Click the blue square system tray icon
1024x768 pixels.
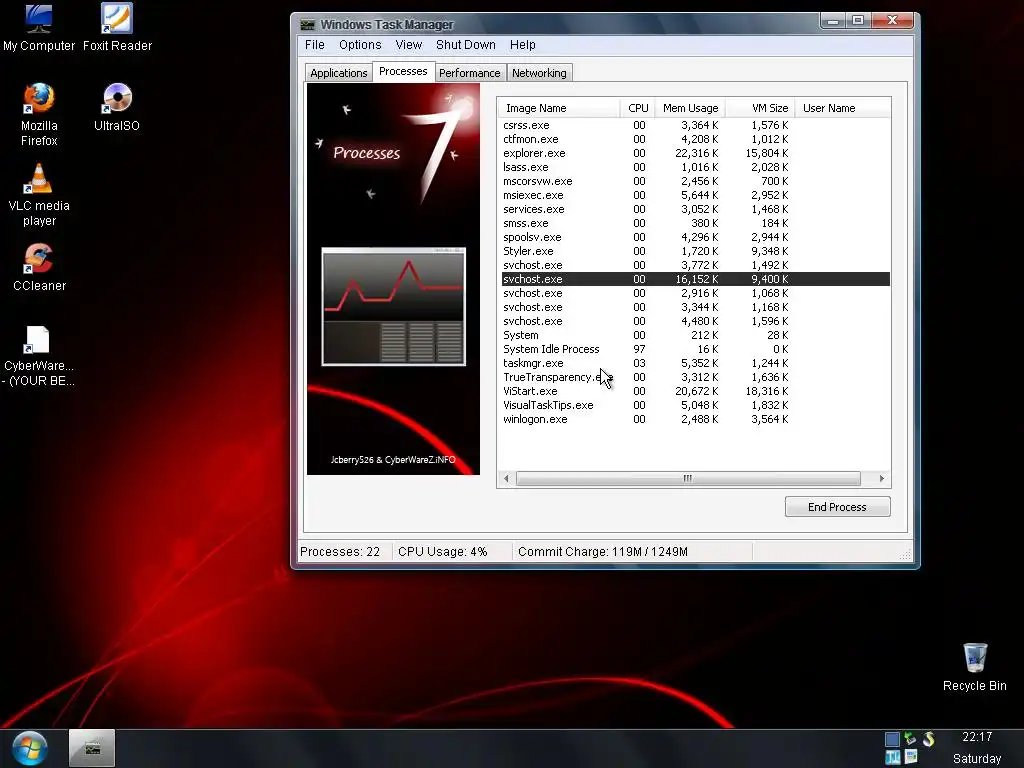pos(892,739)
